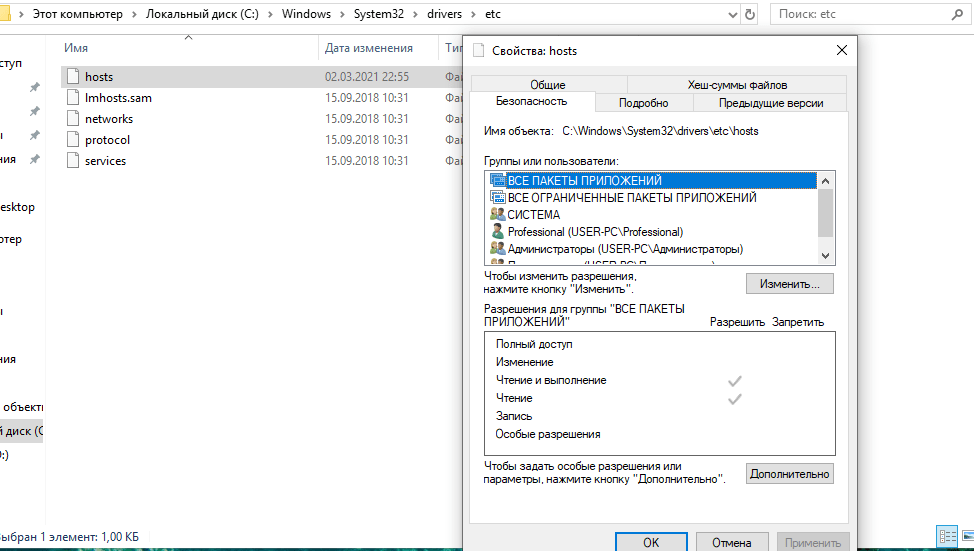974x551 pixels.
Task: Click users list scrollbar up arrow
Action: coord(825,181)
